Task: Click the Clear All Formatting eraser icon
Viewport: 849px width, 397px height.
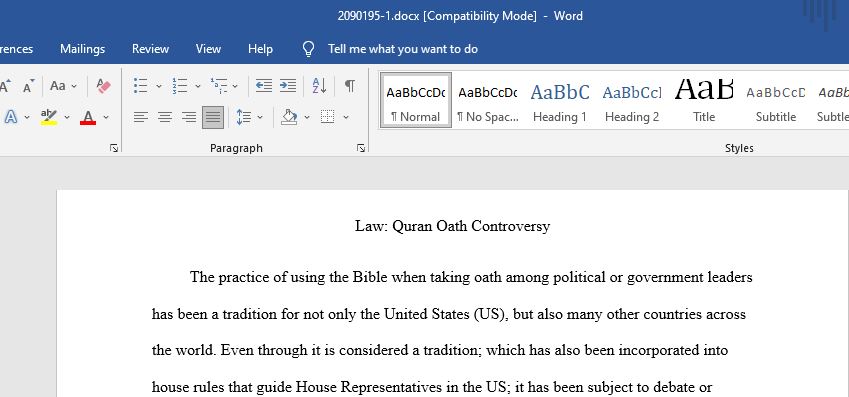Action: [x=103, y=86]
